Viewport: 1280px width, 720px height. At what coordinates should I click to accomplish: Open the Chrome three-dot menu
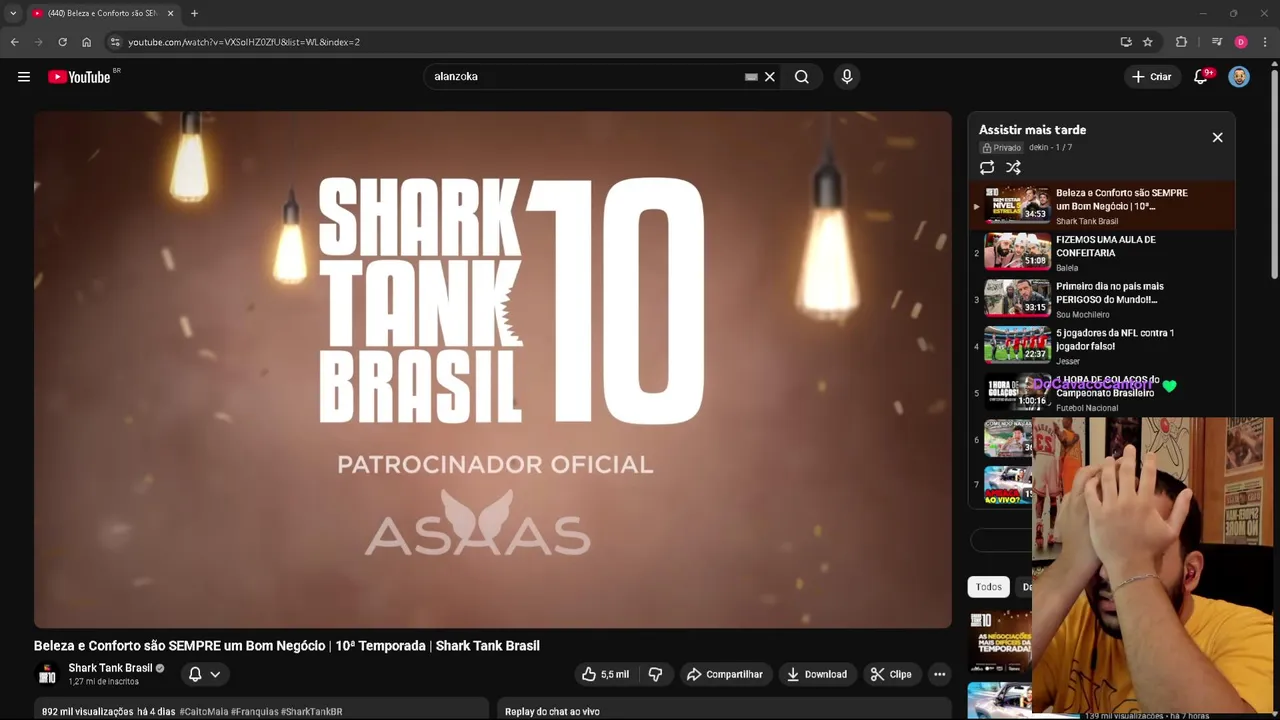coord(1265,42)
